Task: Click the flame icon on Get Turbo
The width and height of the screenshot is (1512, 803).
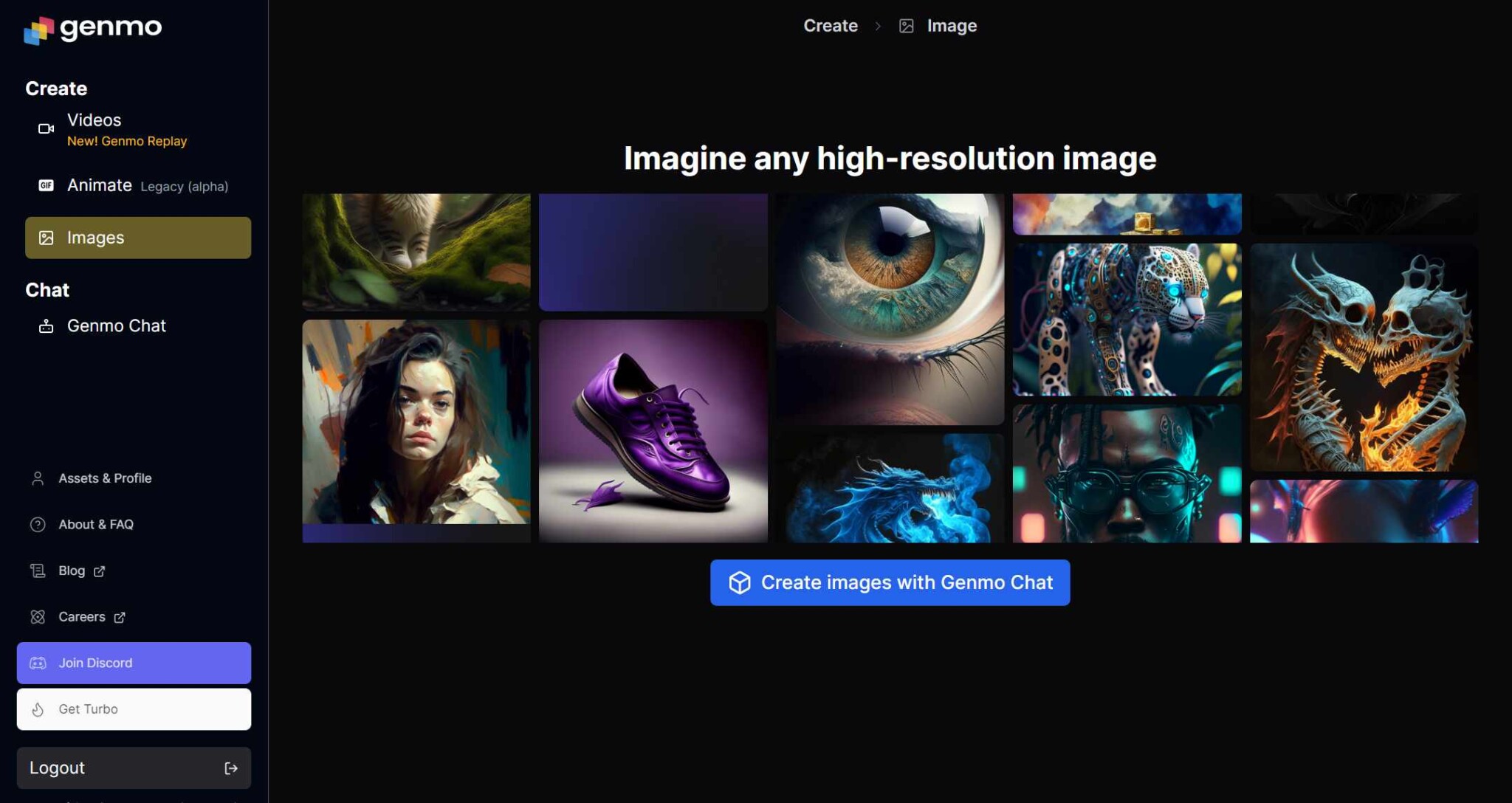Action: [x=38, y=709]
